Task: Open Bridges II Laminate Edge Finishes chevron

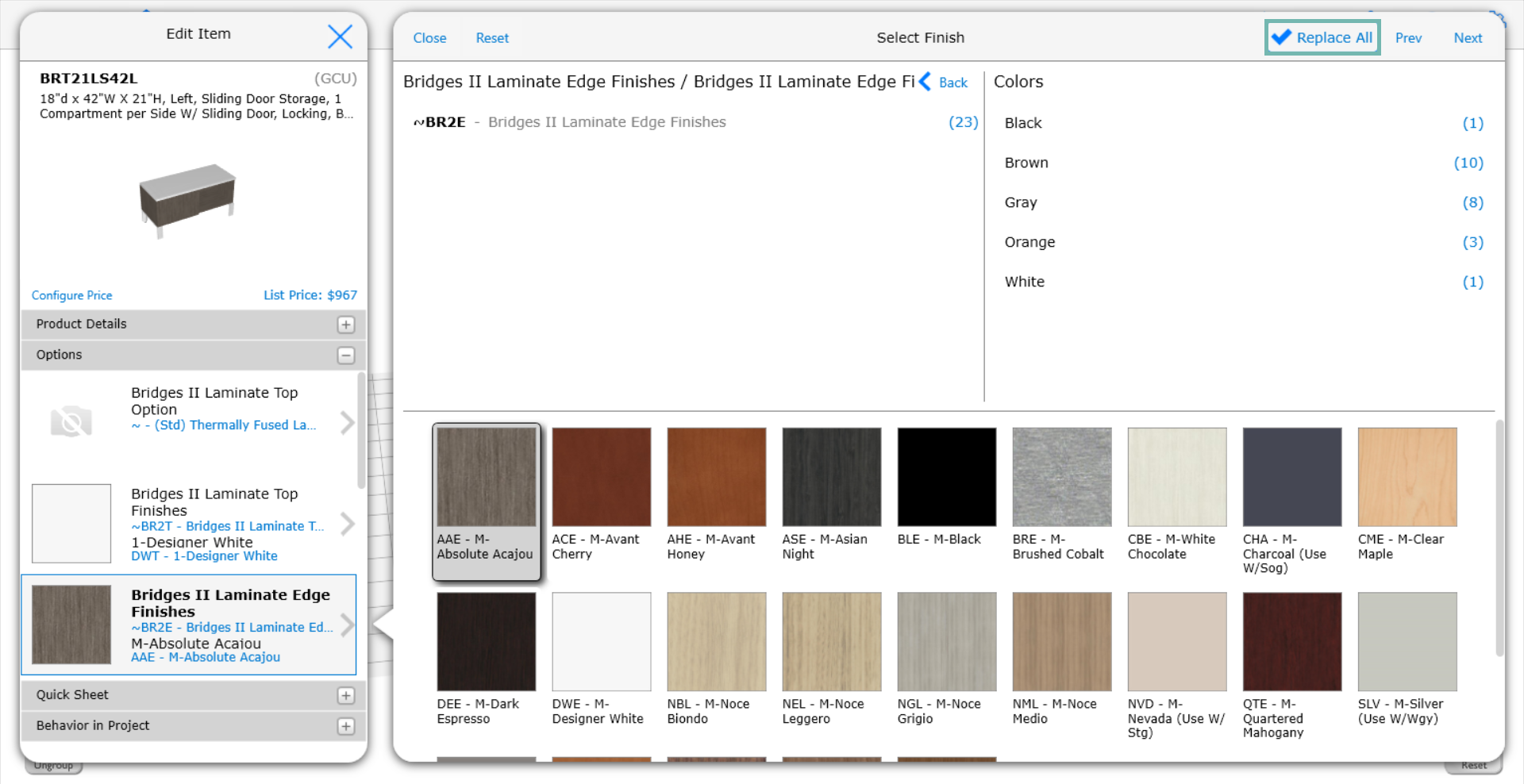Action: click(347, 625)
